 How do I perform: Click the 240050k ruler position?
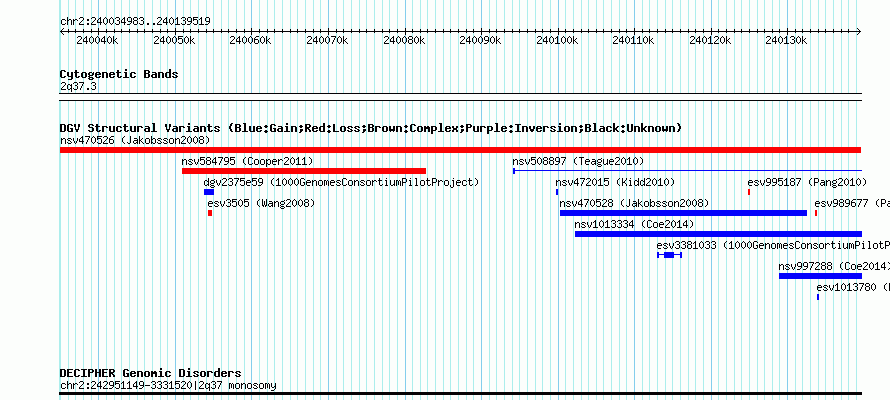click(x=174, y=40)
